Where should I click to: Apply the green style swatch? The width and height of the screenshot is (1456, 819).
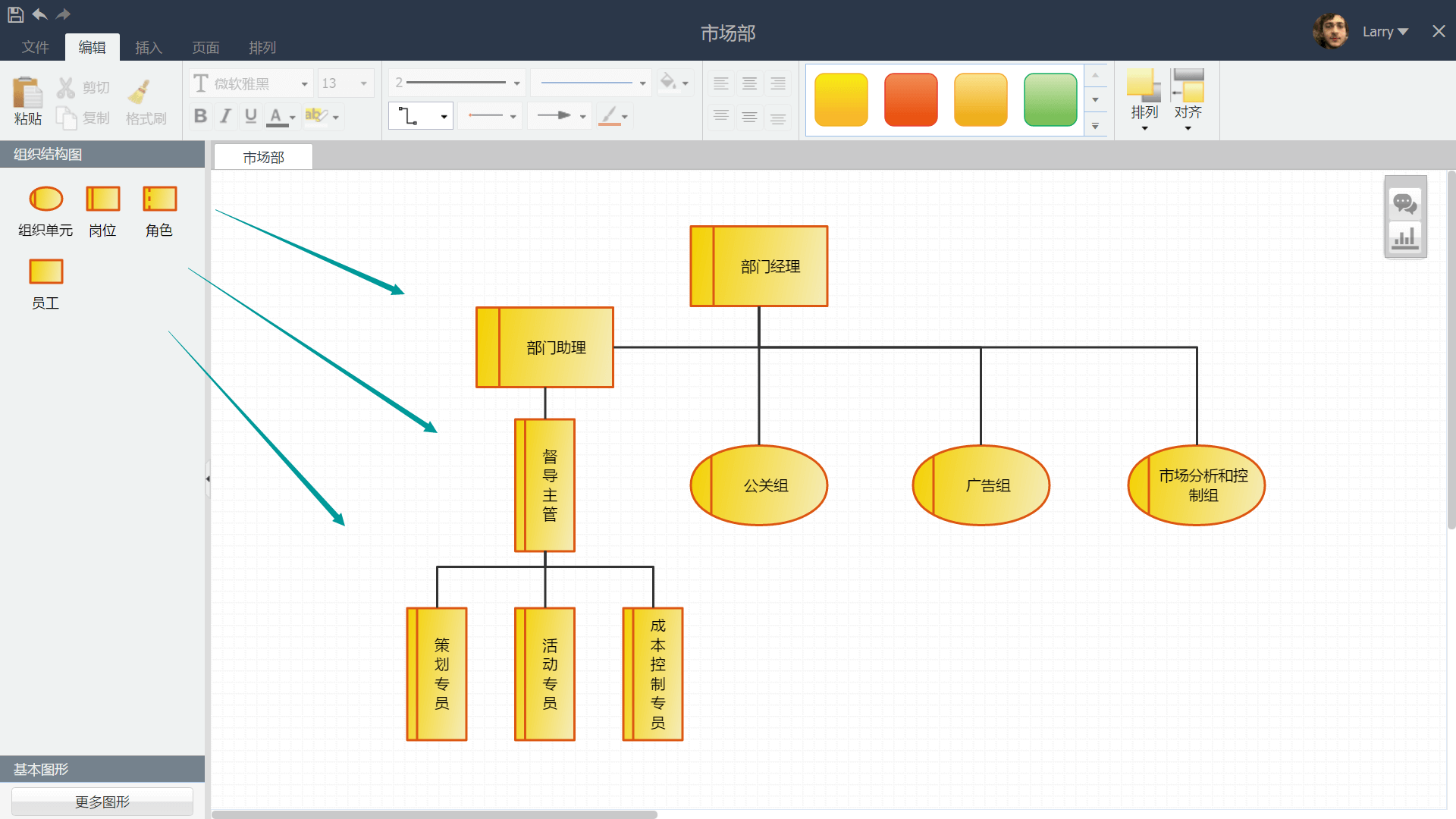(1050, 99)
